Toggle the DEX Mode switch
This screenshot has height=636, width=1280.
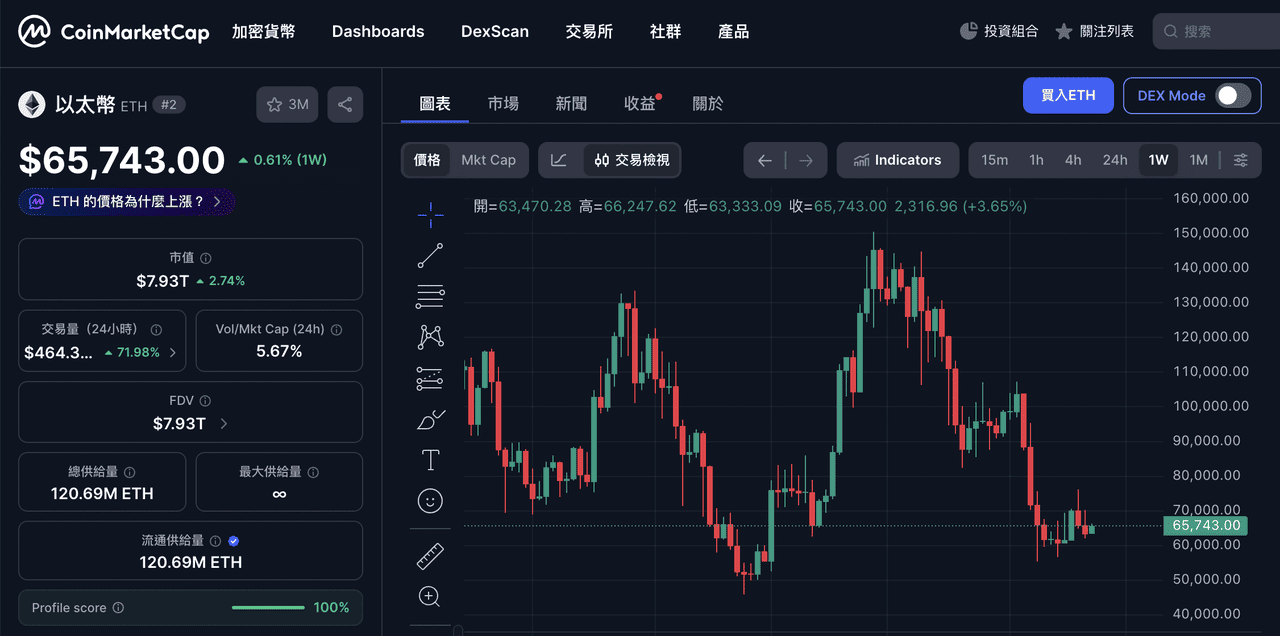1233,96
